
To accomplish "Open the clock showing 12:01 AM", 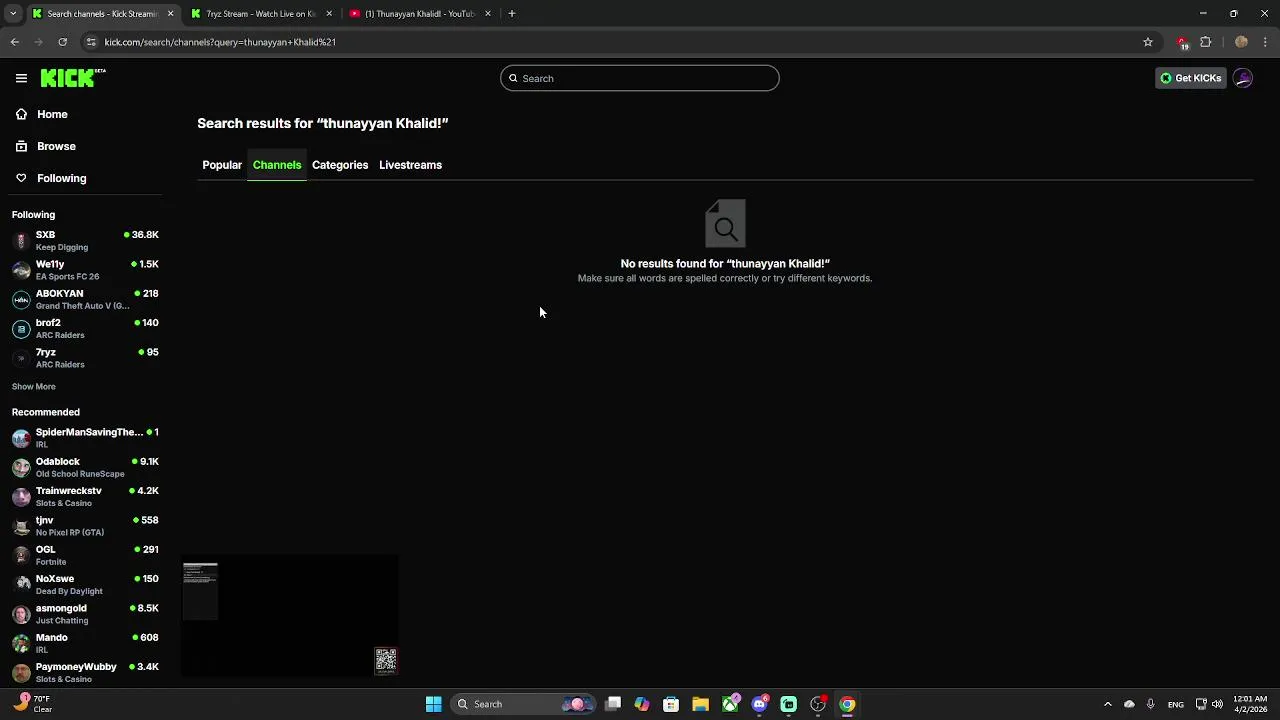I will 1250,704.
